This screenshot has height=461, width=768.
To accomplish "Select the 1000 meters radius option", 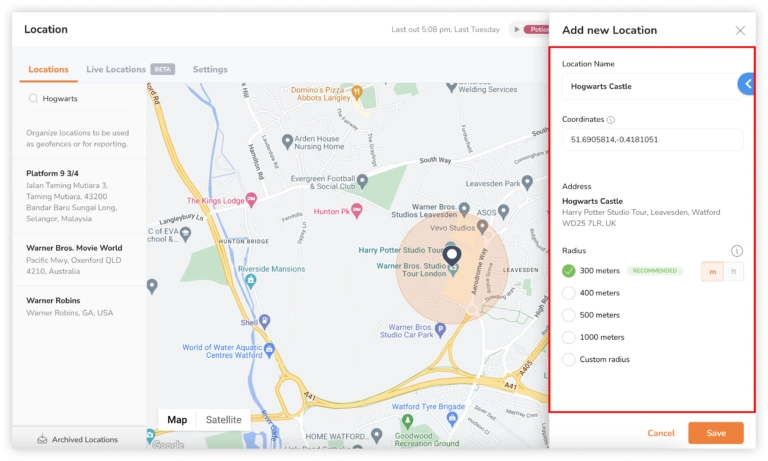I will tap(569, 337).
